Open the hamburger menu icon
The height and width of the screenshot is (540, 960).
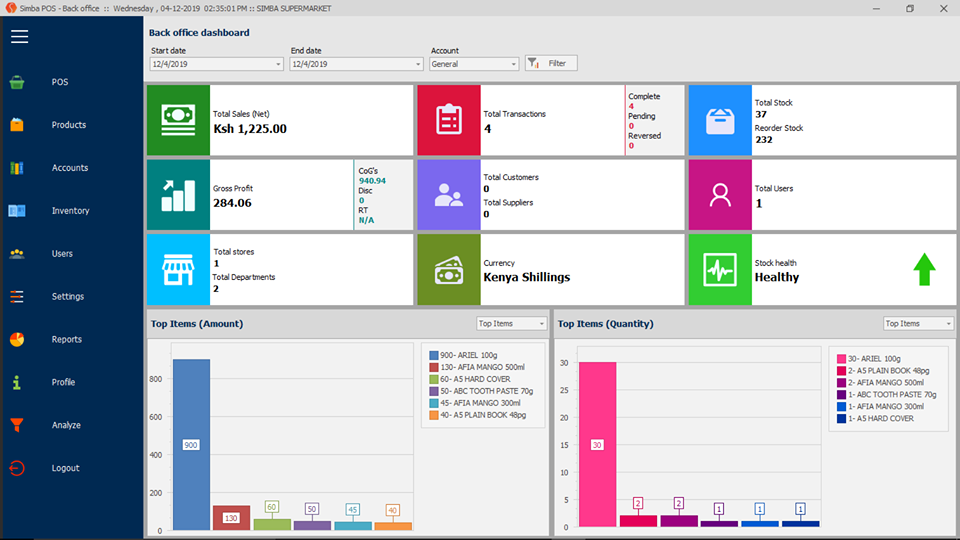point(20,37)
